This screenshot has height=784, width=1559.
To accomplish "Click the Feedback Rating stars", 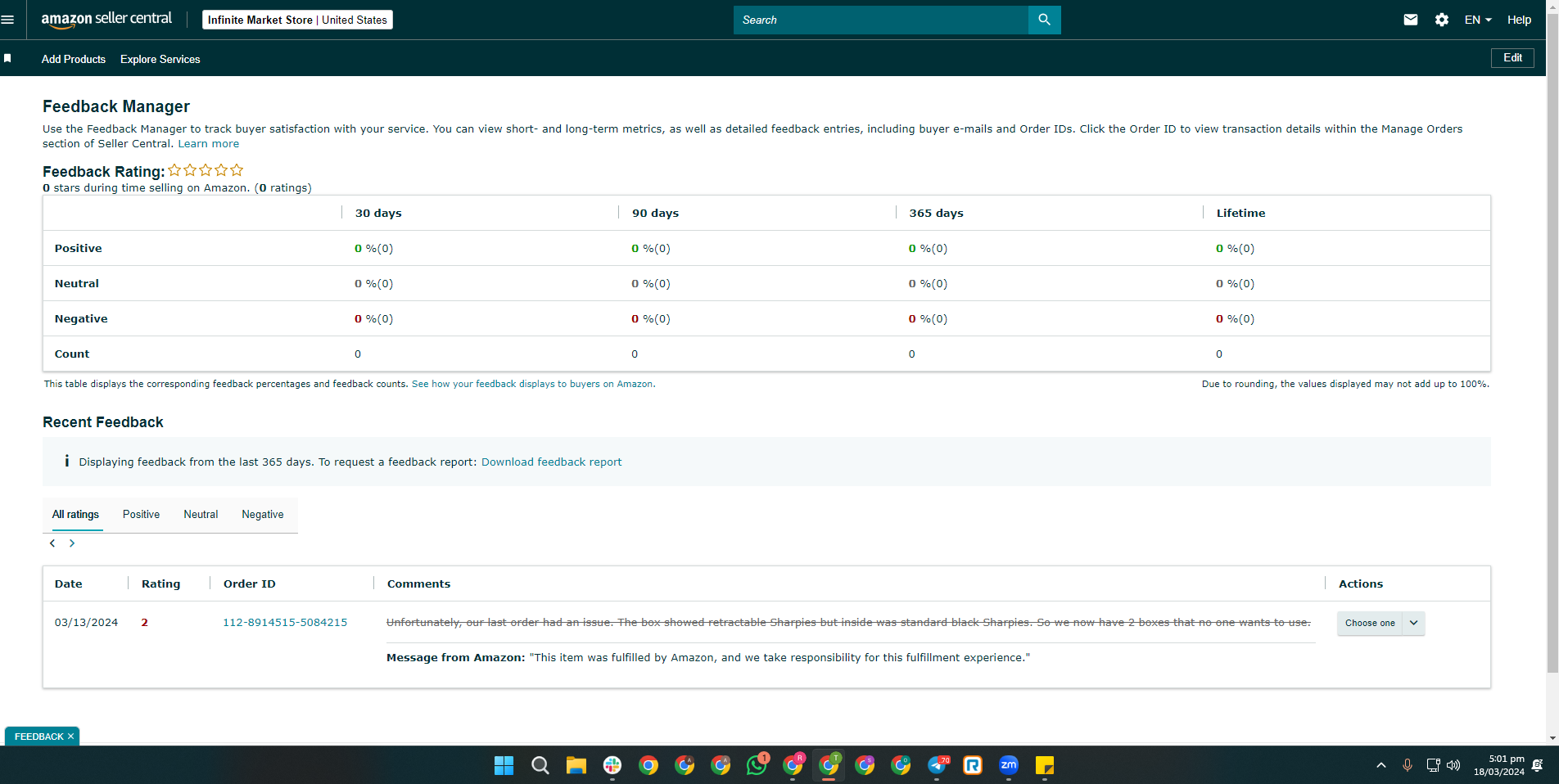I will click(x=206, y=170).
